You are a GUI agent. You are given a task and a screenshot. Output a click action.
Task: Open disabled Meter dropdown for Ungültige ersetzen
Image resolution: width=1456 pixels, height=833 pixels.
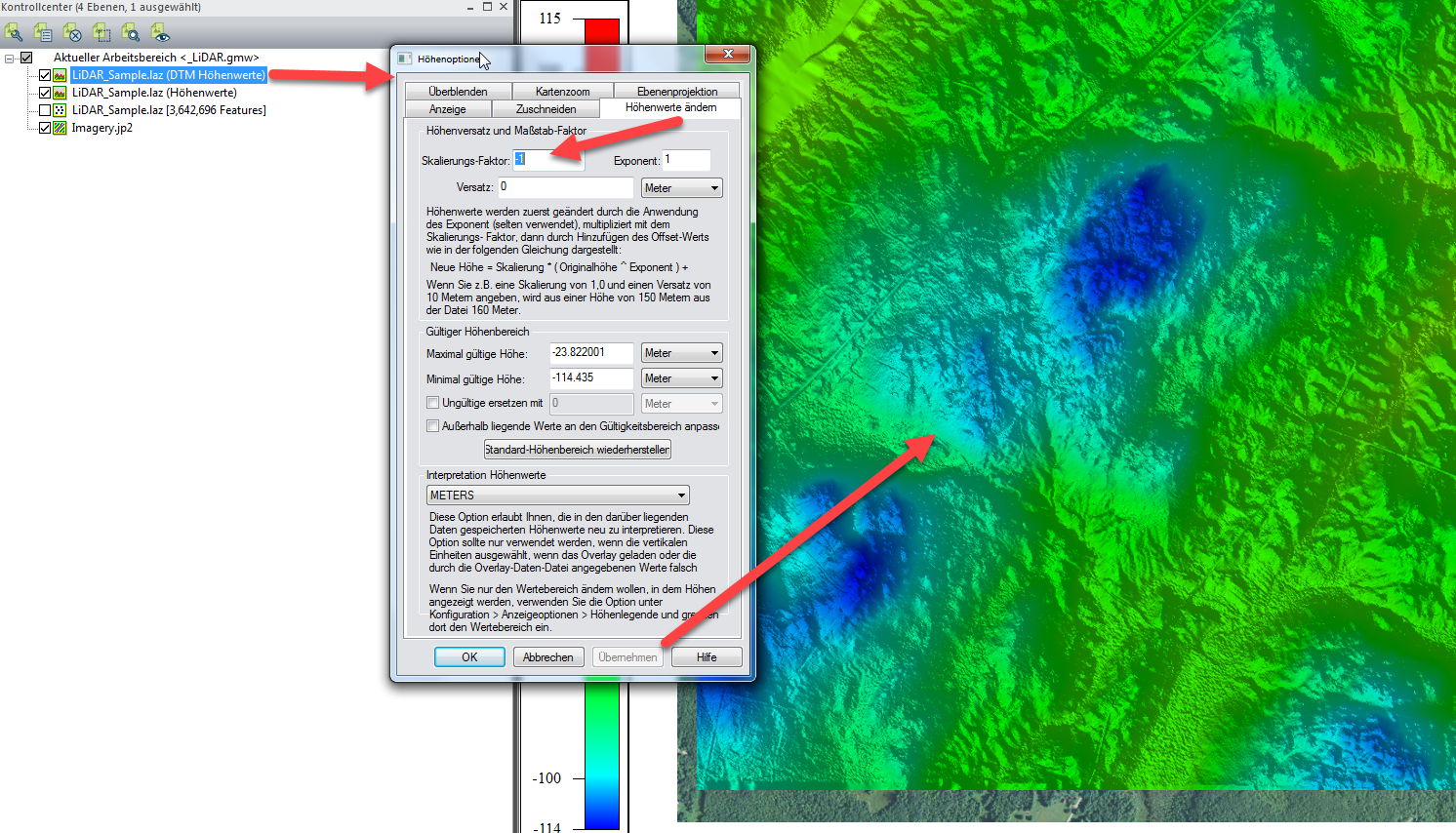681,404
